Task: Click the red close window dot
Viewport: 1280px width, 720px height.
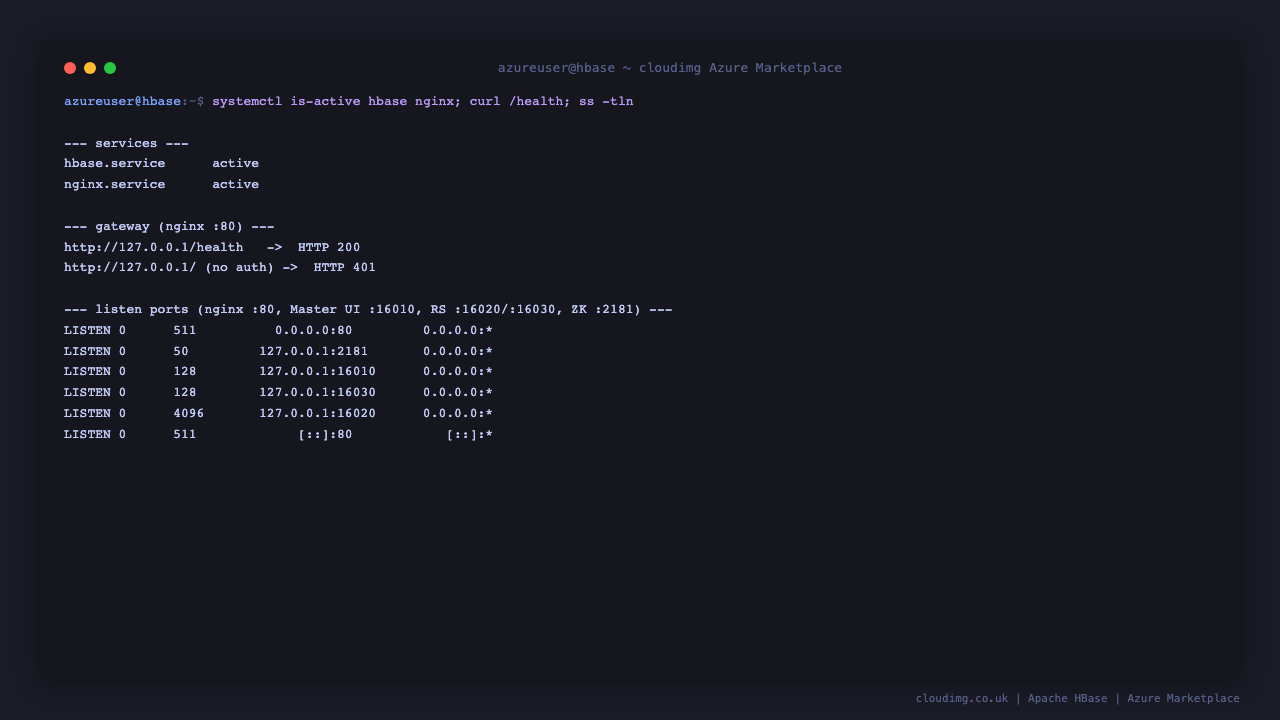Action: [x=70, y=68]
